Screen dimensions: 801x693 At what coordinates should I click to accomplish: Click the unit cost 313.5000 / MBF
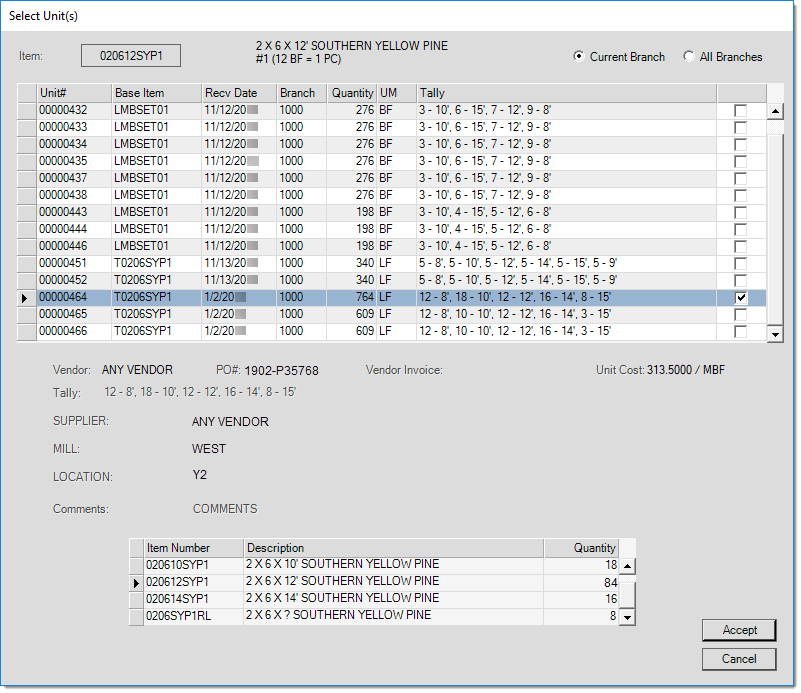686,370
